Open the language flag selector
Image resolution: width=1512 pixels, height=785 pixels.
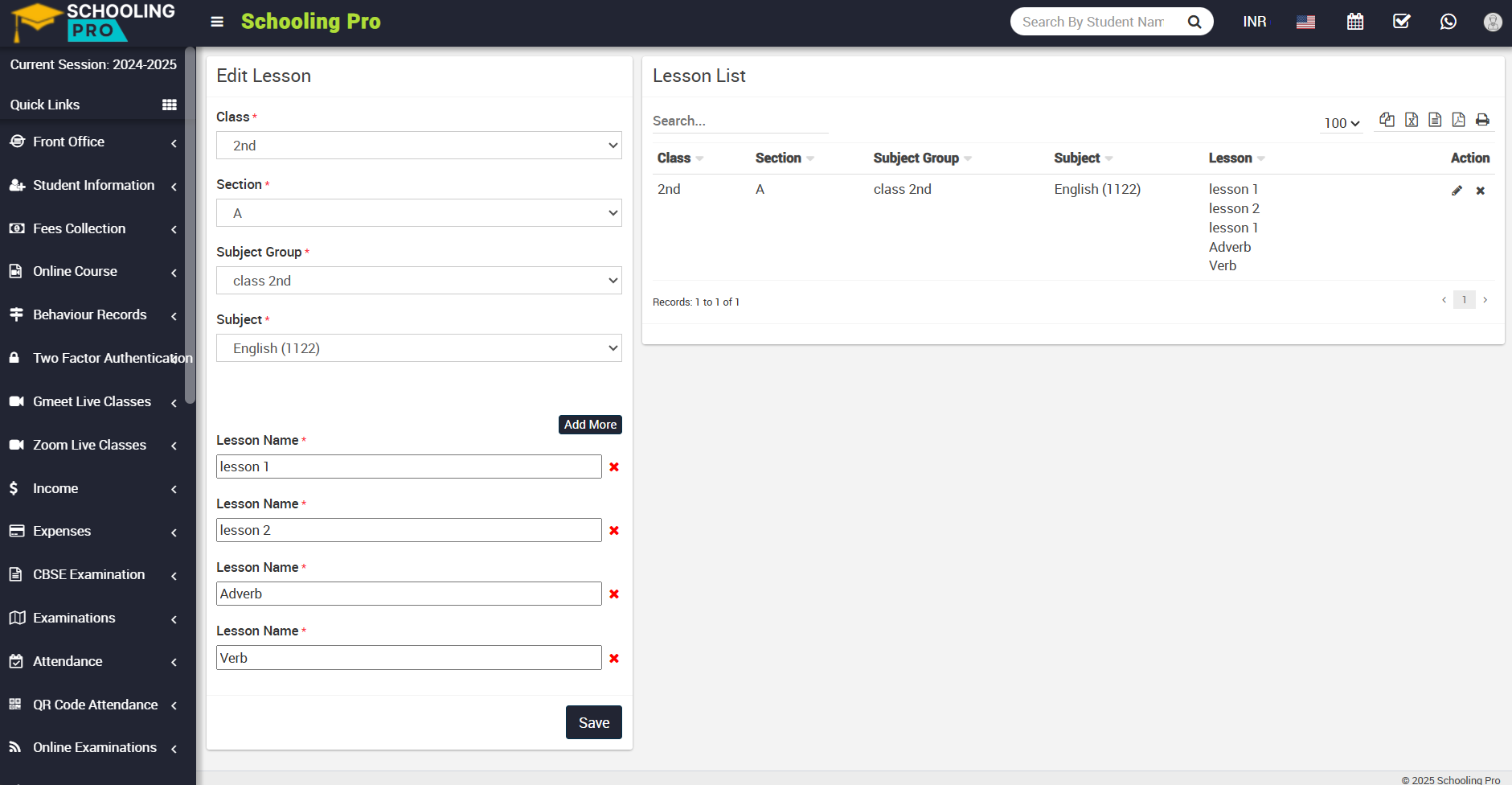1305,22
